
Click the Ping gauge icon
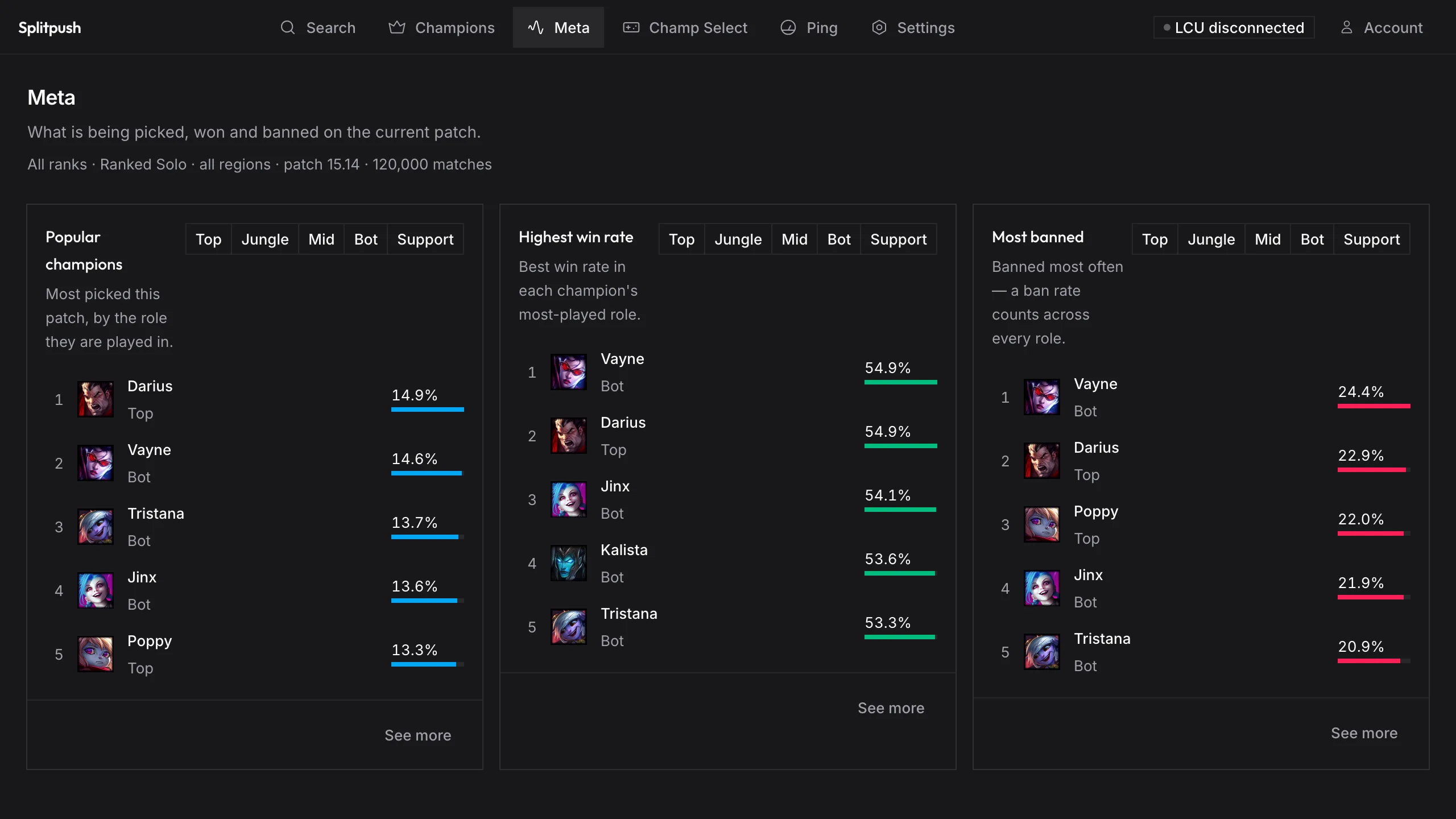(788, 27)
